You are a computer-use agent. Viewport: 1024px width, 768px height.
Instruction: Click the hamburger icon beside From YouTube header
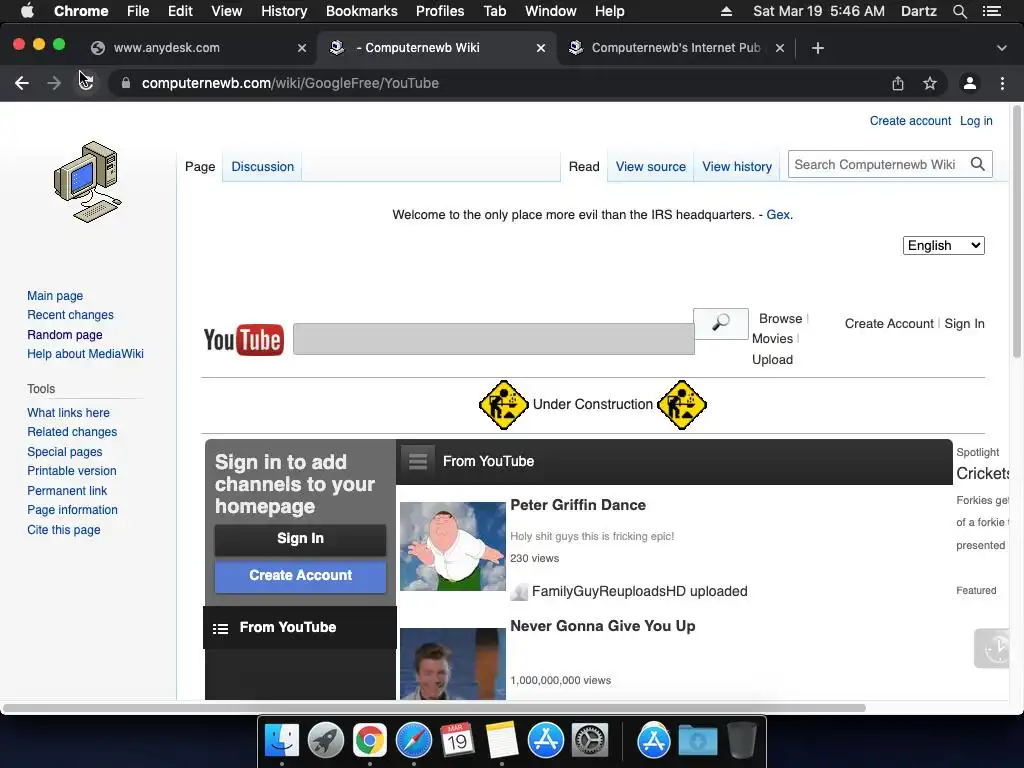click(418, 461)
